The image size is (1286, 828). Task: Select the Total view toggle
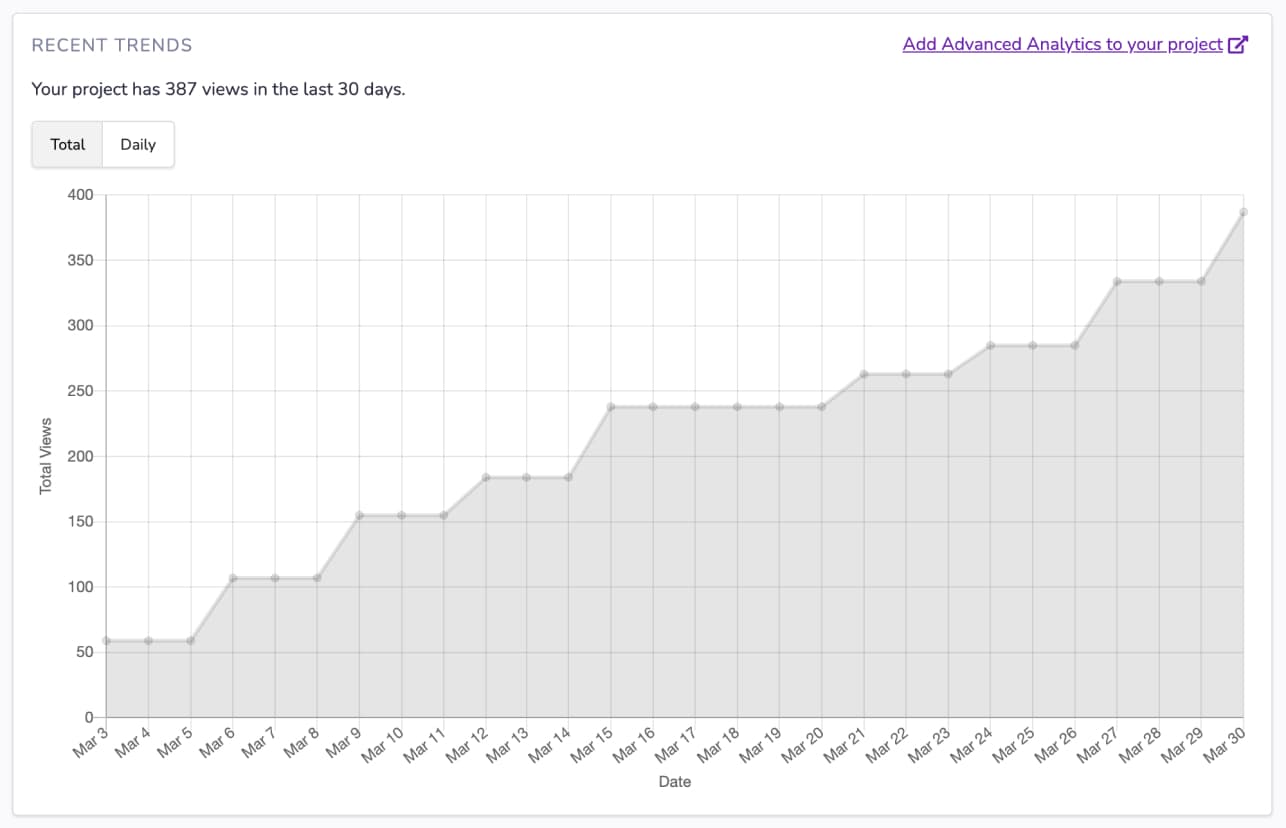click(67, 144)
